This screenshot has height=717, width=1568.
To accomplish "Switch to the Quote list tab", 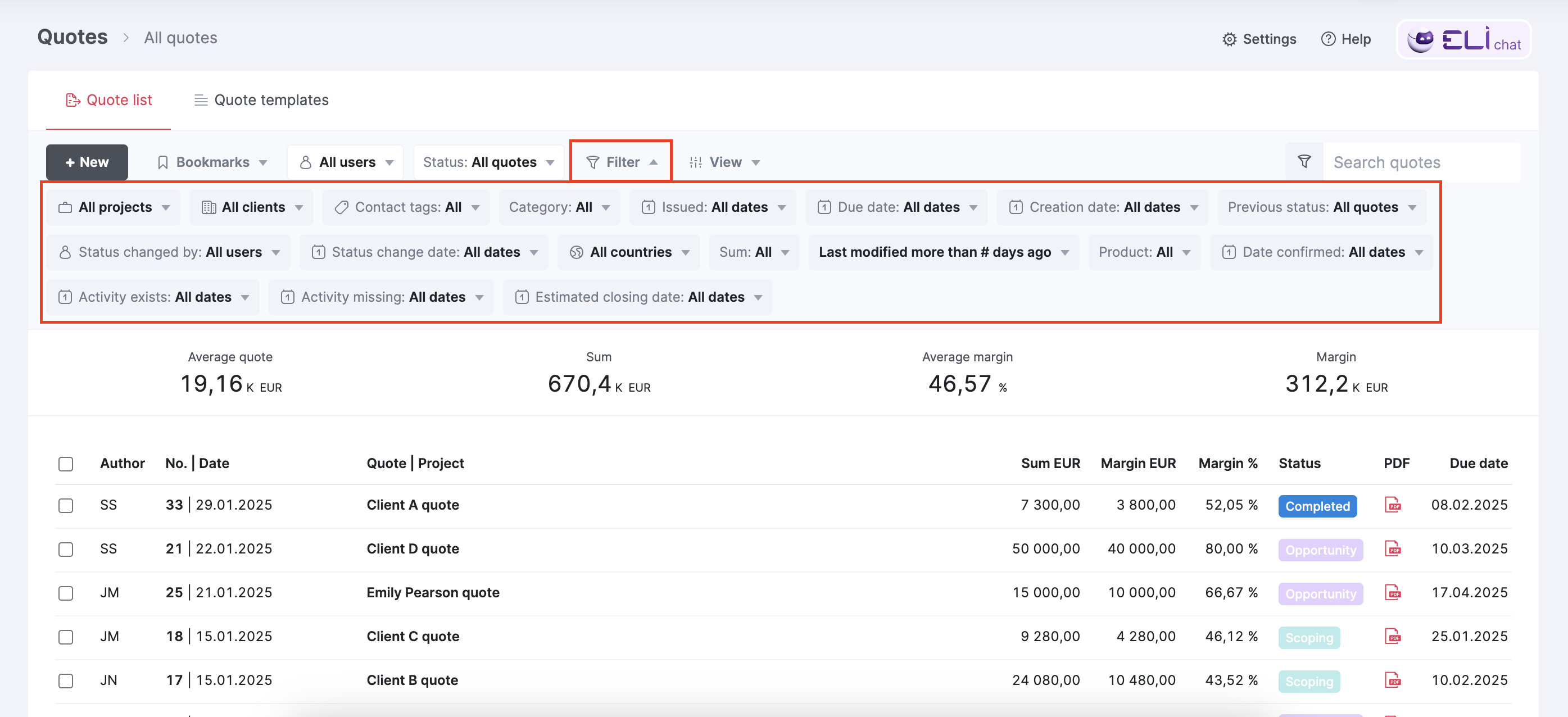I will coord(108,100).
